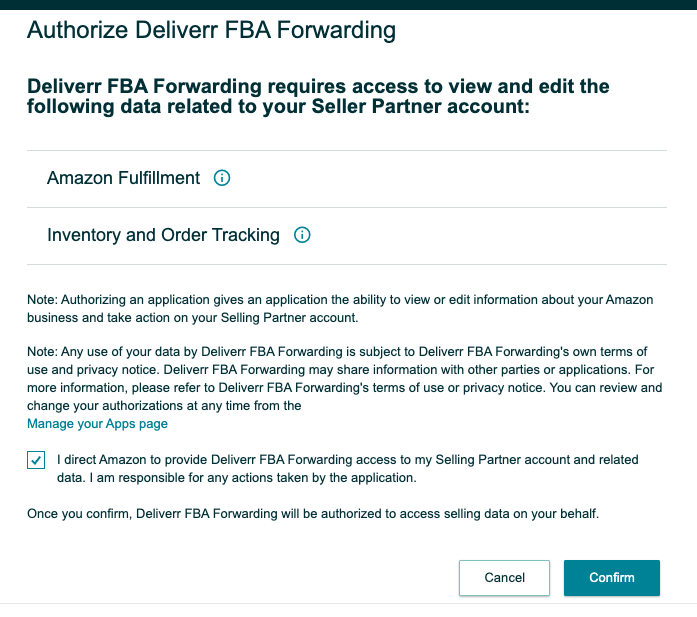
Task: Select the Amazon Fulfillment permission label
Action: pyautogui.click(x=124, y=178)
